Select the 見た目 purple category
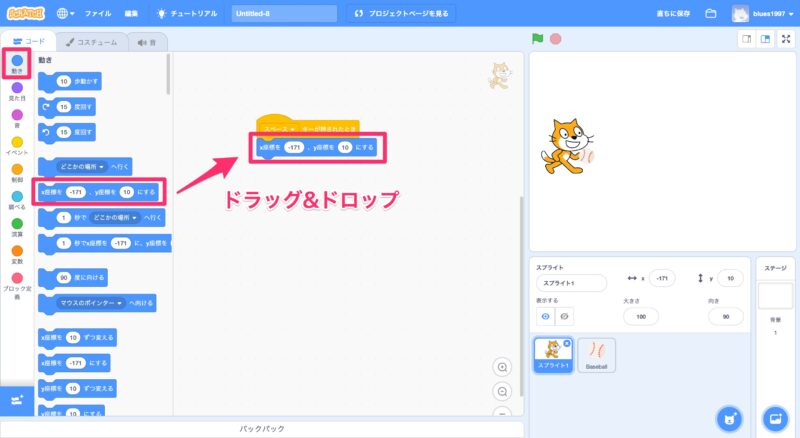 tap(17, 91)
